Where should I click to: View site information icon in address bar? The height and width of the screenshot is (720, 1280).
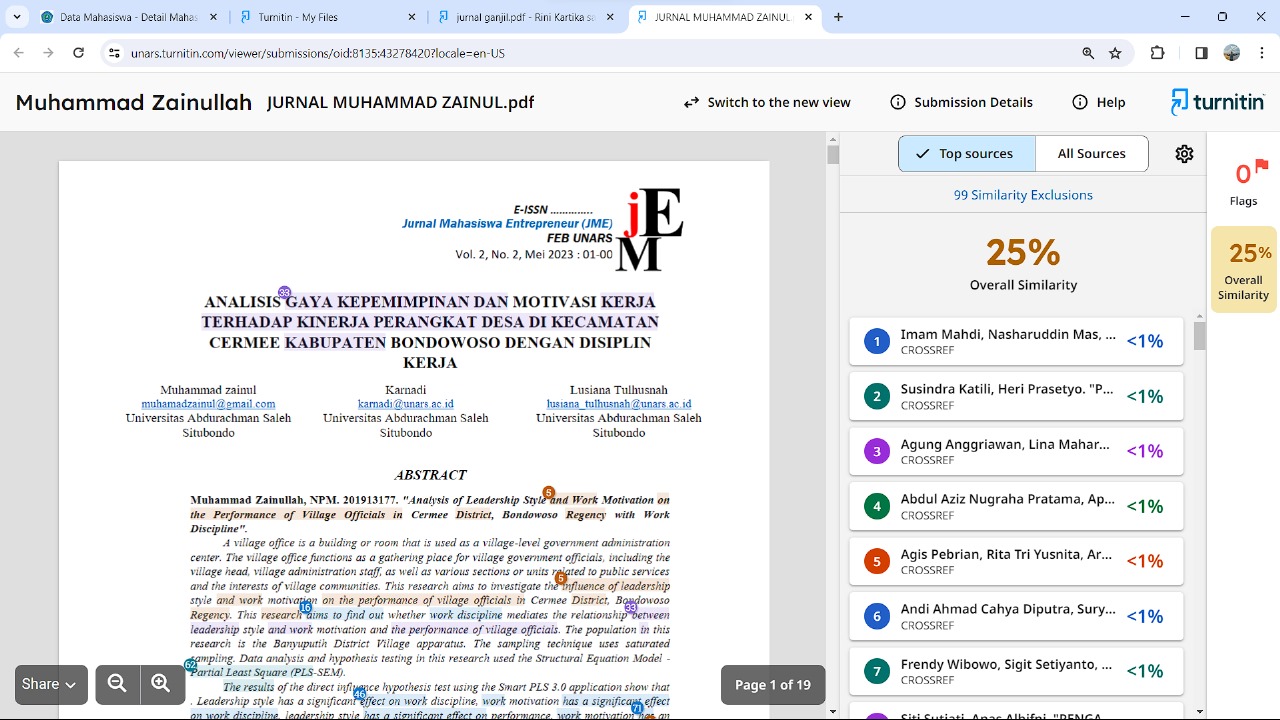[x=114, y=53]
